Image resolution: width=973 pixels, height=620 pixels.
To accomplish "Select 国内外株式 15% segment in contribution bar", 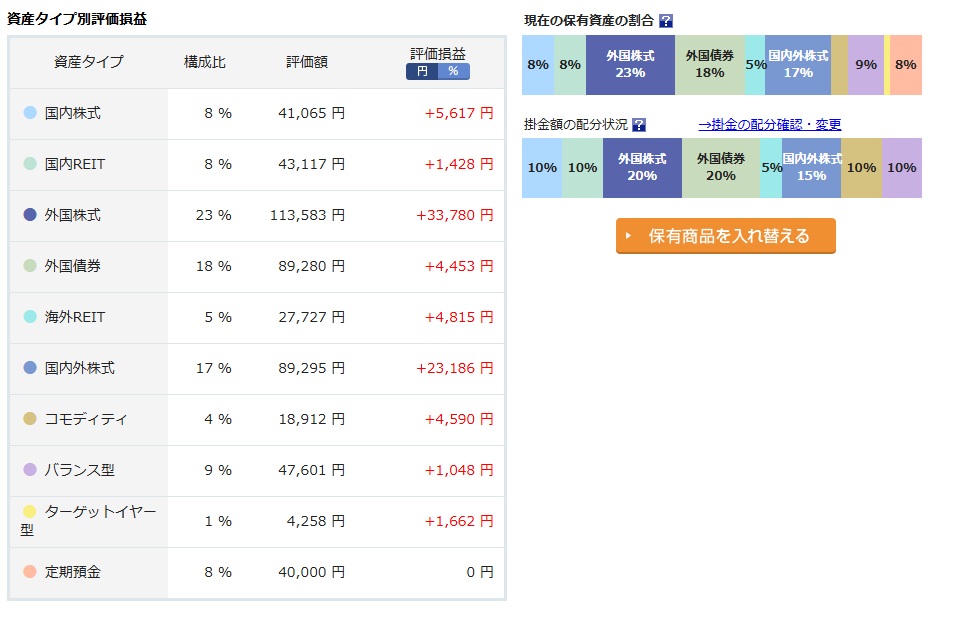I will 811,168.
